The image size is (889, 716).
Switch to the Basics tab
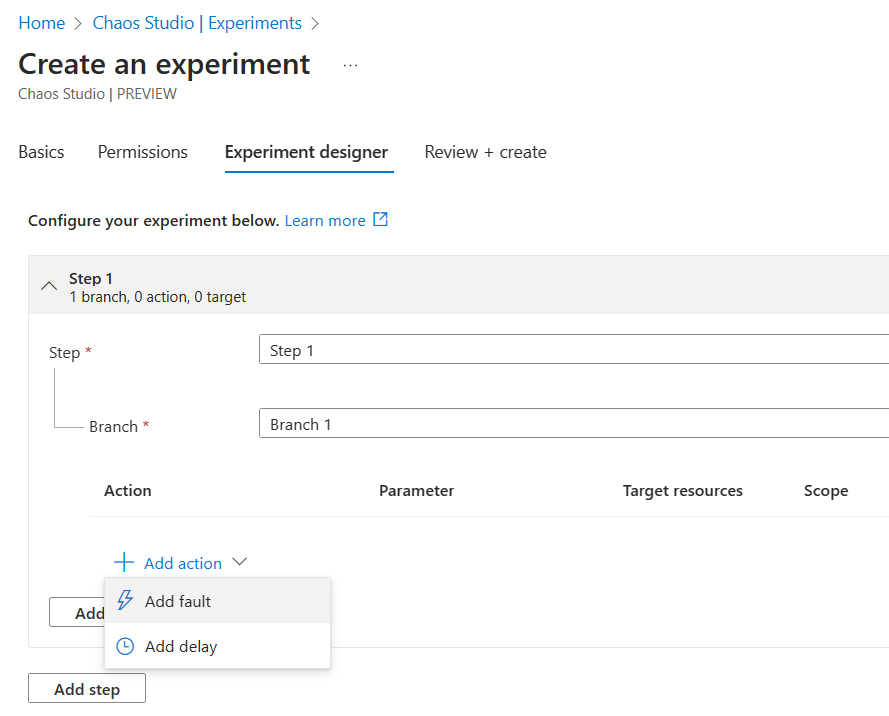[41, 152]
